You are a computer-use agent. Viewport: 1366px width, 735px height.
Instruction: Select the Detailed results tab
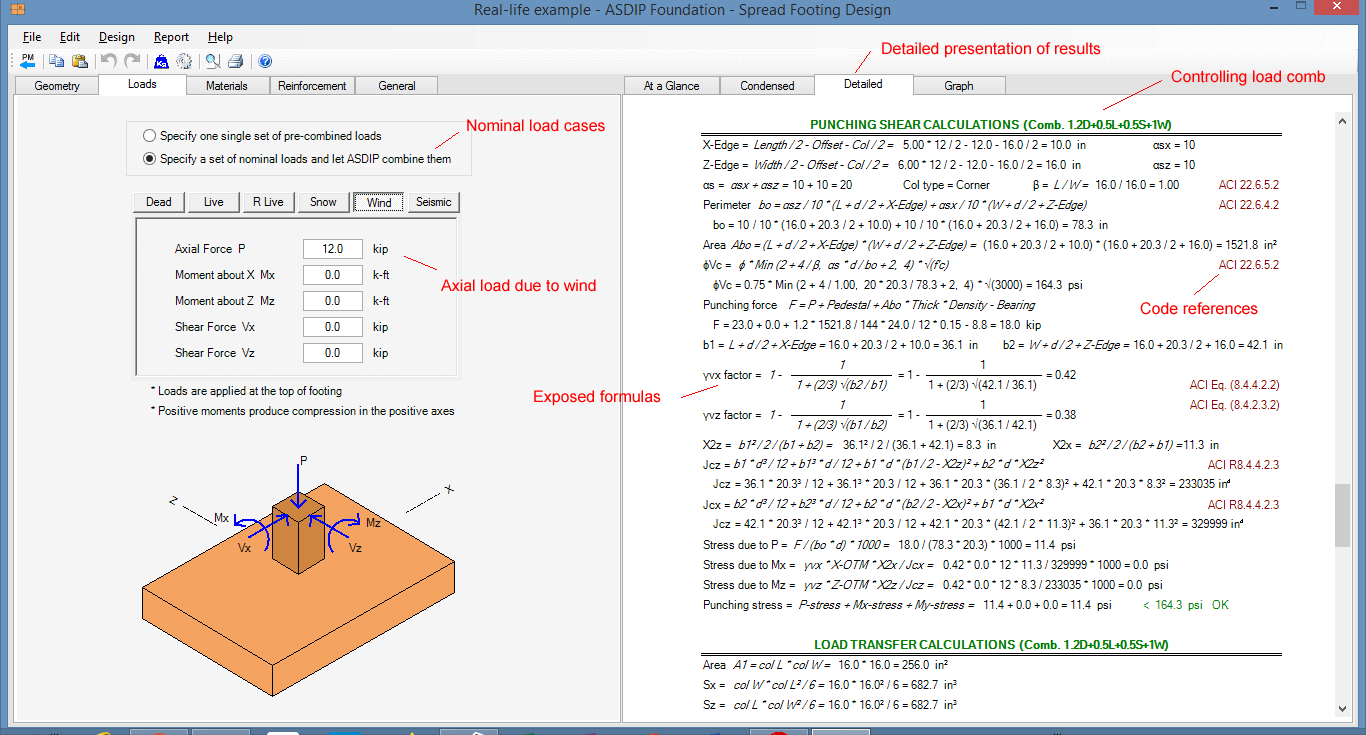point(863,85)
